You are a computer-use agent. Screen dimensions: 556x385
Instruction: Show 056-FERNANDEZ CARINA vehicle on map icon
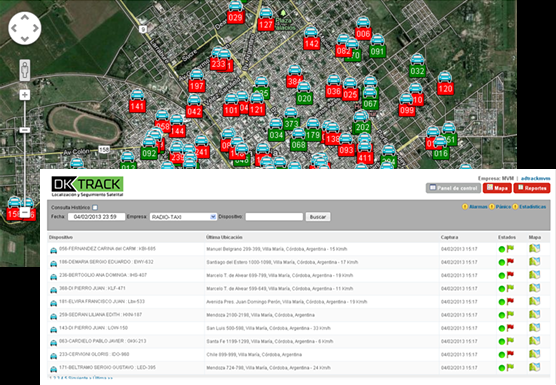click(x=534, y=249)
